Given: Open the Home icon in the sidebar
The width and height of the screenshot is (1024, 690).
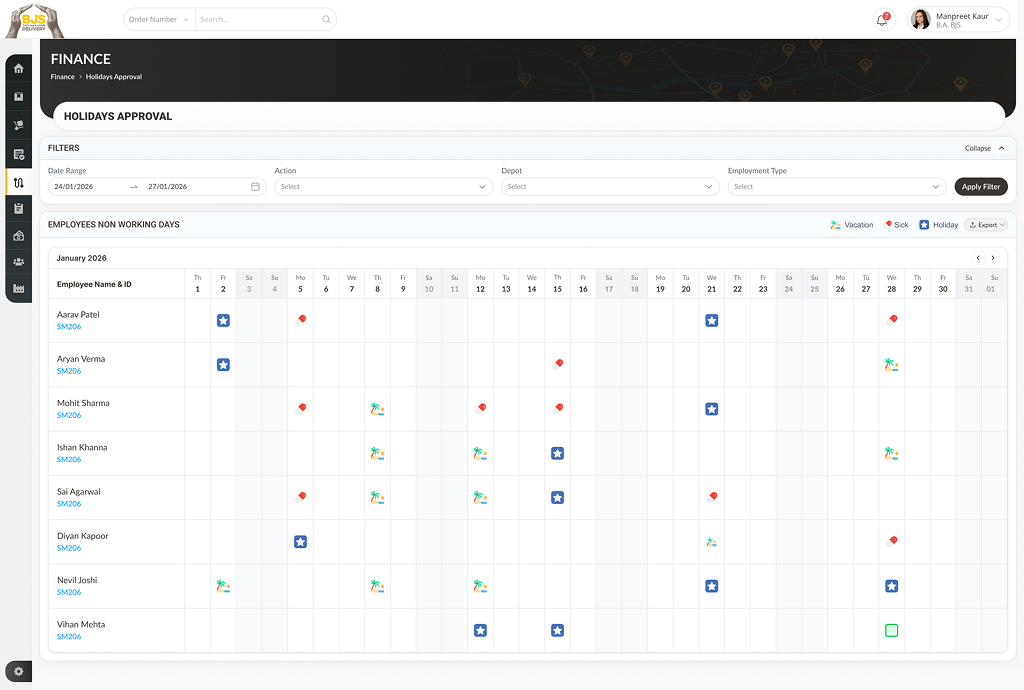Looking at the screenshot, I should (x=18, y=68).
